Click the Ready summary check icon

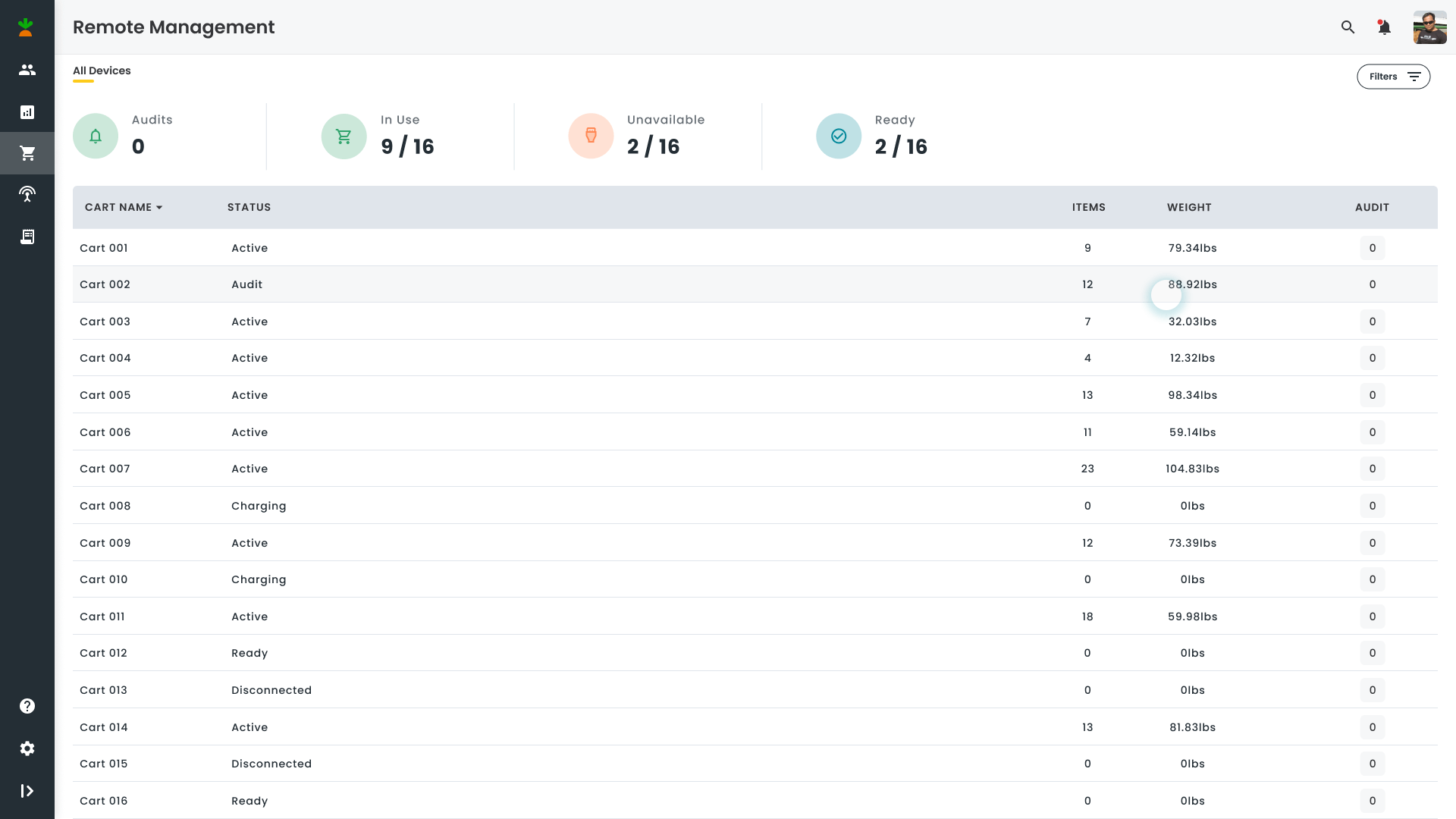(838, 136)
